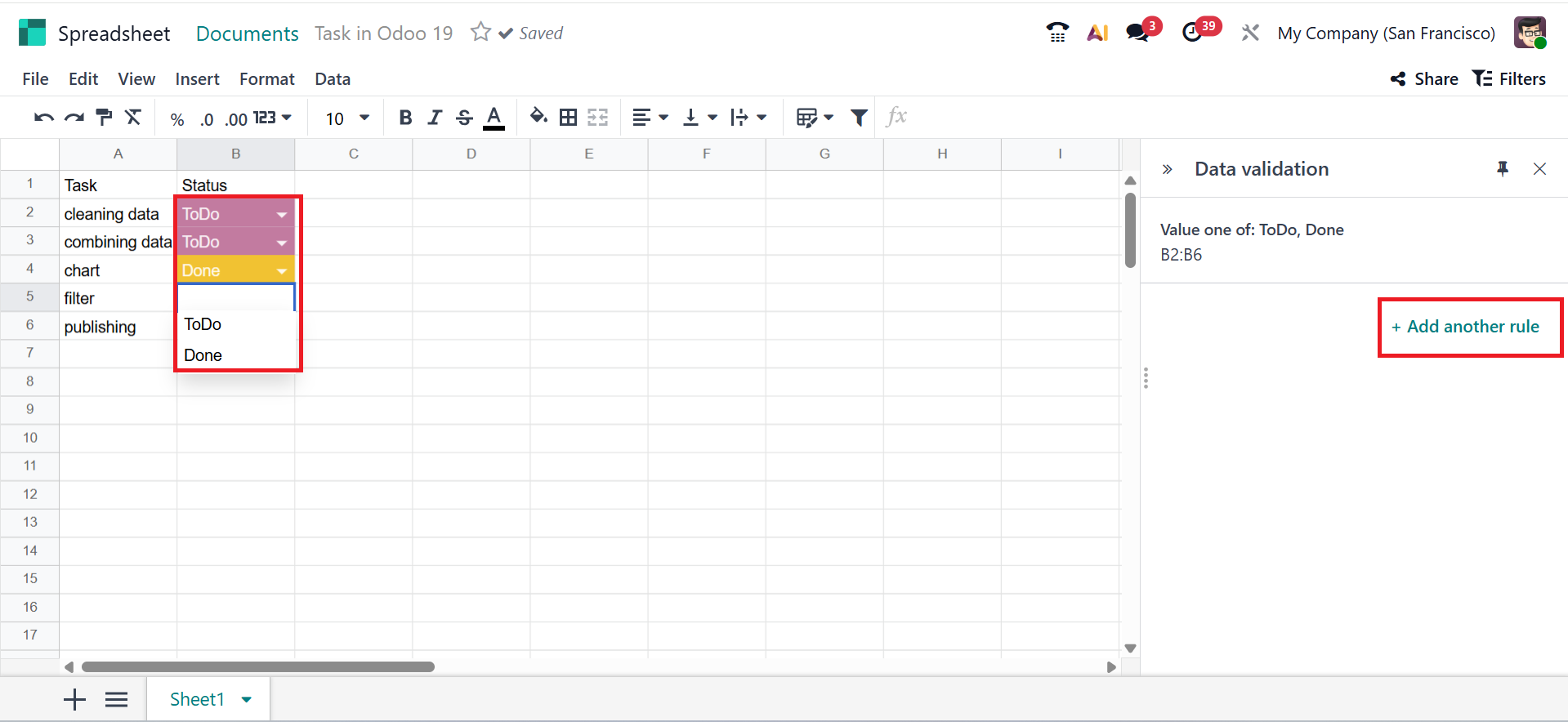Go to Documents breadcrumb
Image resolution: width=1568 pixels, height=722 pixels.
pos(248,33)
